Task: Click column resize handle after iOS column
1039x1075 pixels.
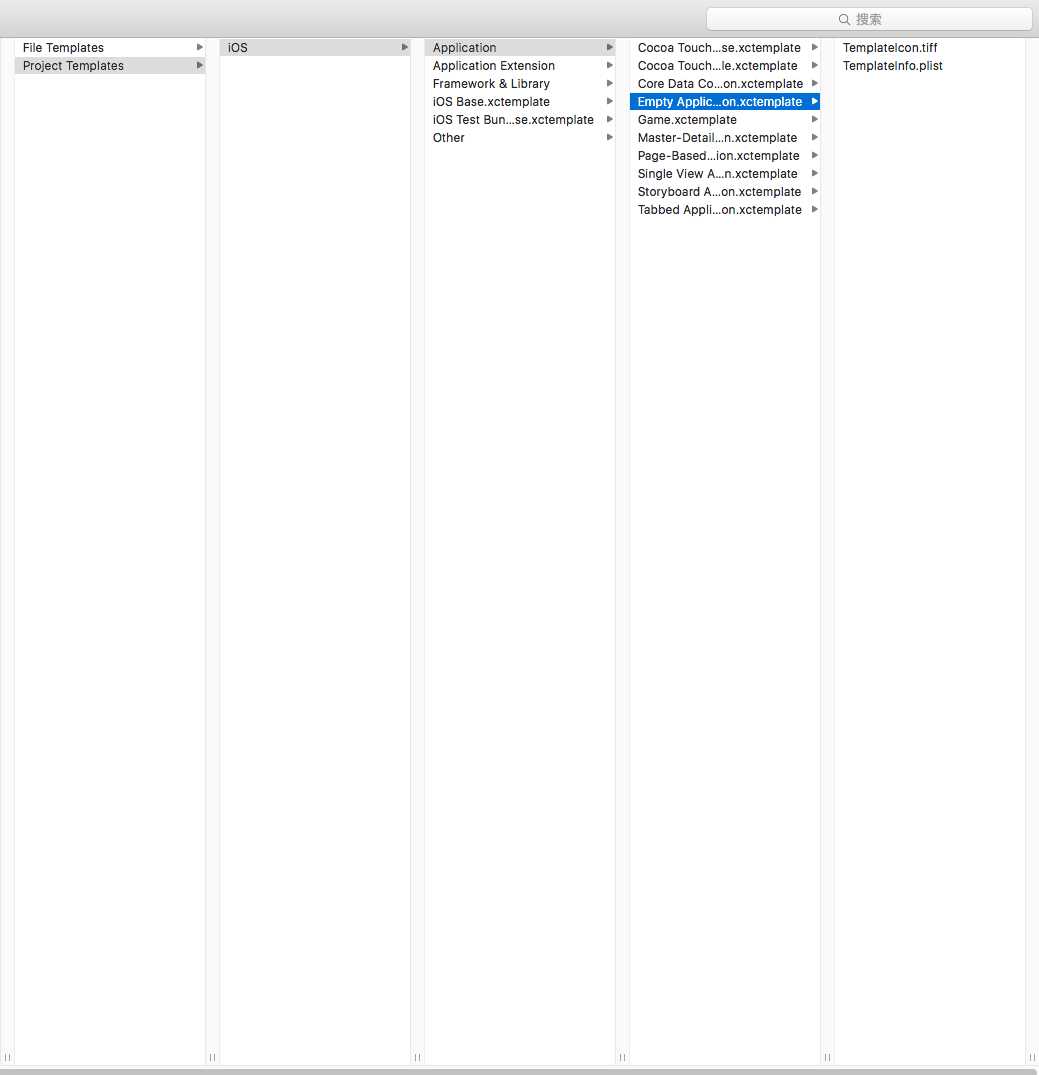Action: 417,1057
